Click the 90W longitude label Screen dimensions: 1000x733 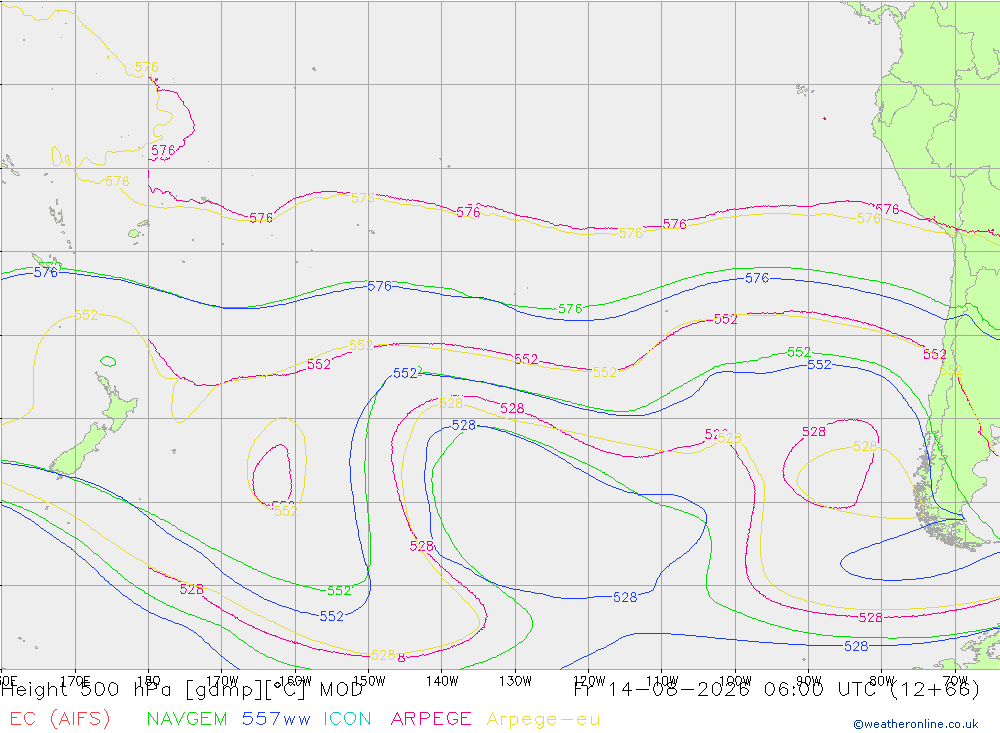click(x=809, y=681)
